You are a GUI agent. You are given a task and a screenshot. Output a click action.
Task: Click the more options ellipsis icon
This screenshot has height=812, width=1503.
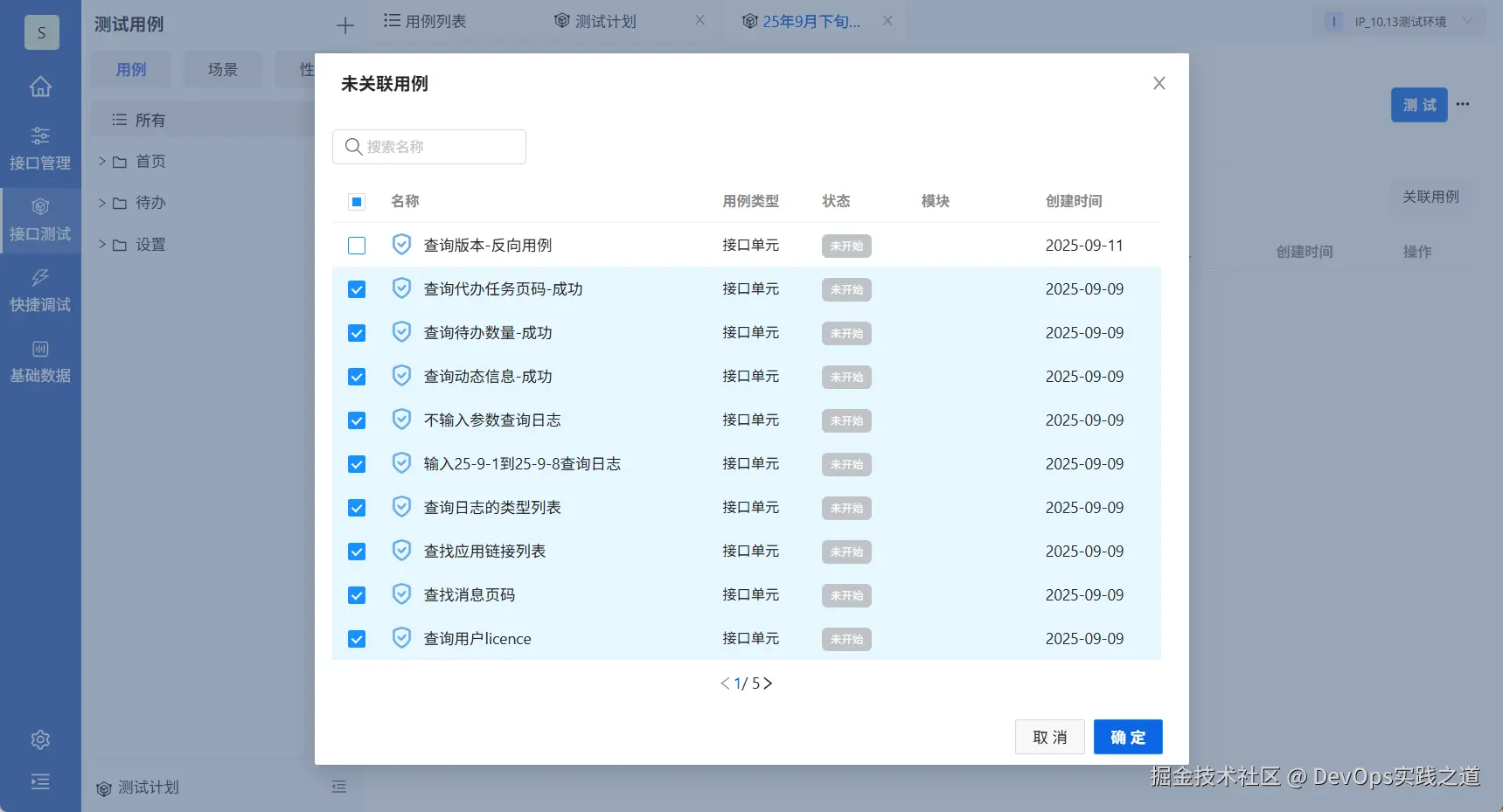click(1463, 104)
